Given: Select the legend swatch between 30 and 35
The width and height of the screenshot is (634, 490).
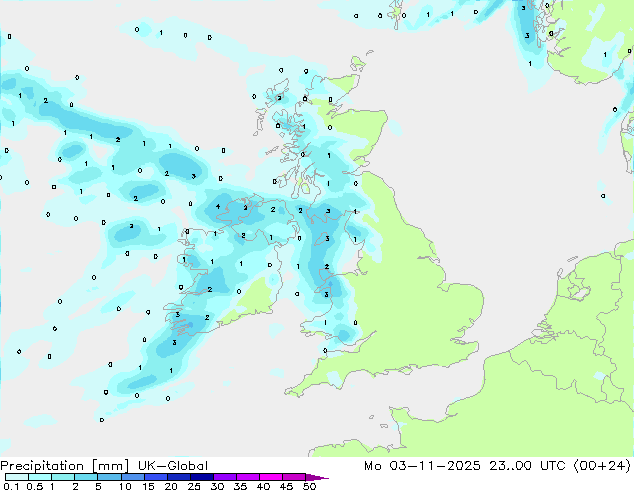Looking at the screenshot, I should click(x=225, y=477).
